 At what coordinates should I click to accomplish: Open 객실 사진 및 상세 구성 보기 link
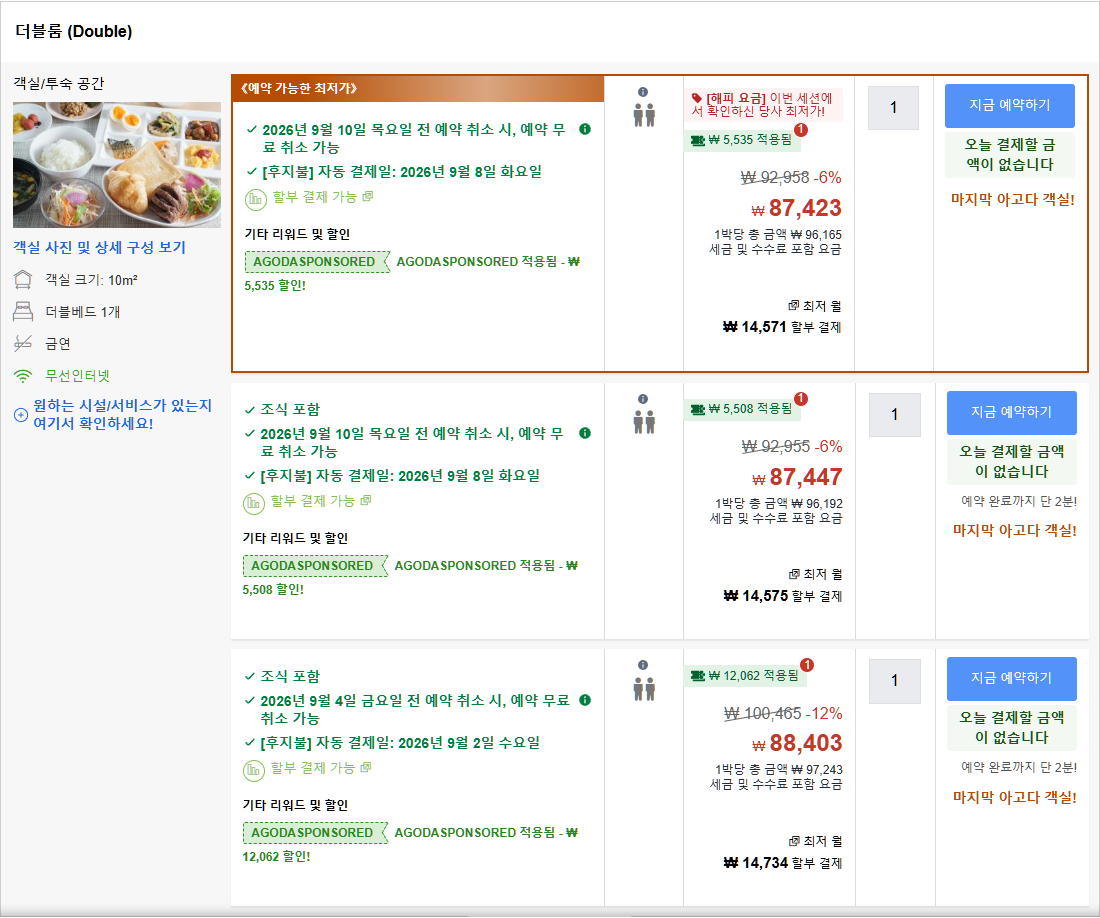pyautogui.click(x=99, y=248)
